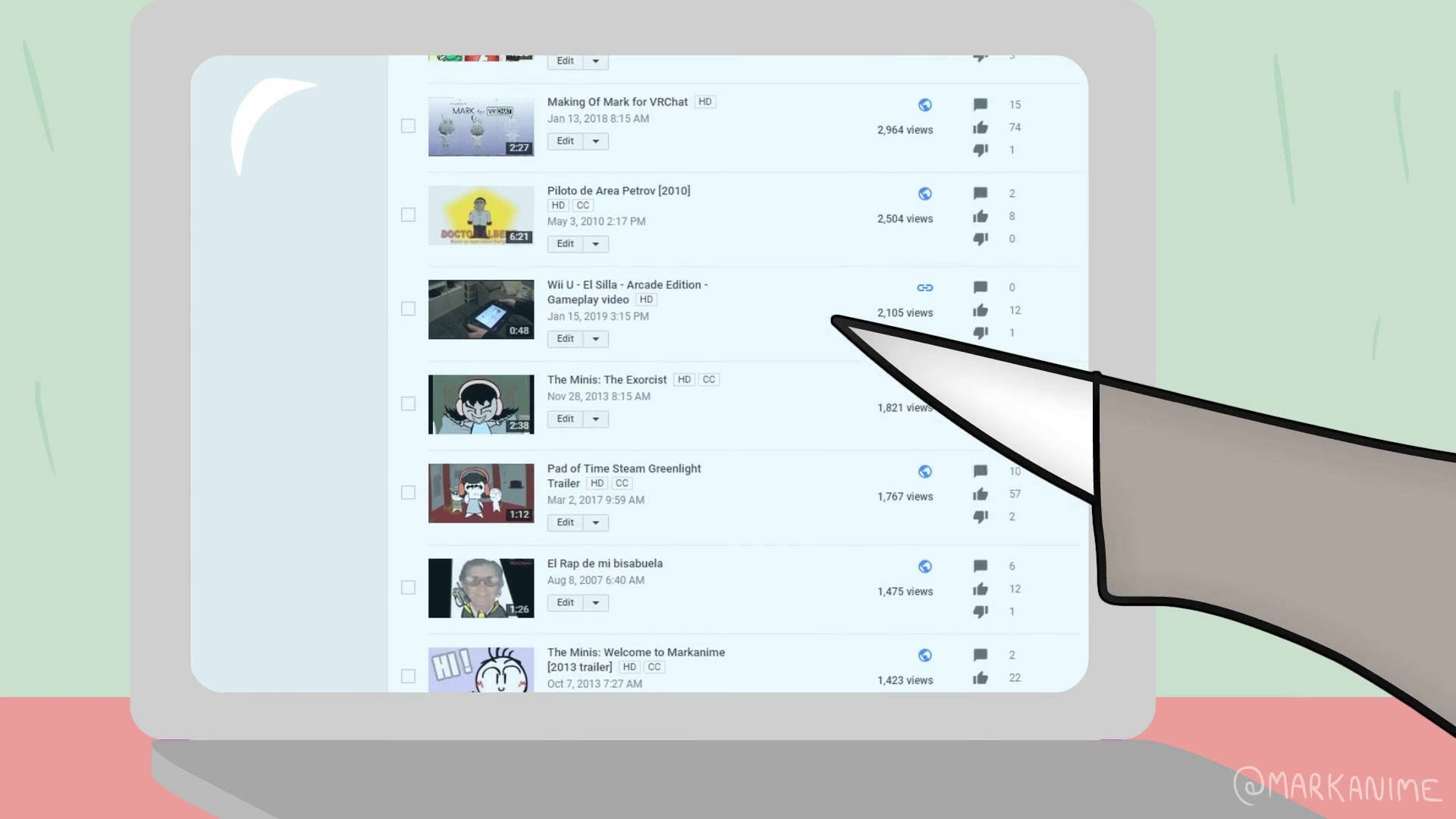Open the Piloto de Area Petrov thumbnail
Image resolution: width=1456 pixels, height=819 pixels.
[x=481, y=215]
